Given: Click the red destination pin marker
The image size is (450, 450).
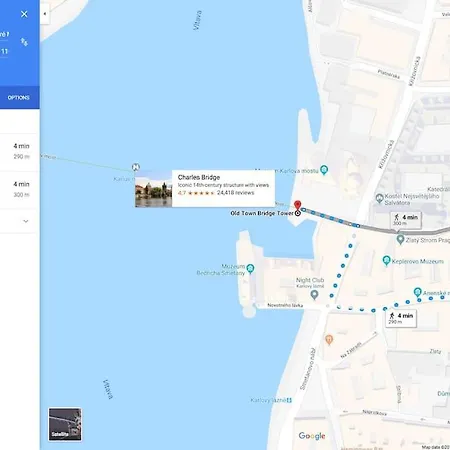Looking at the screenshot, I should point(298,205).
